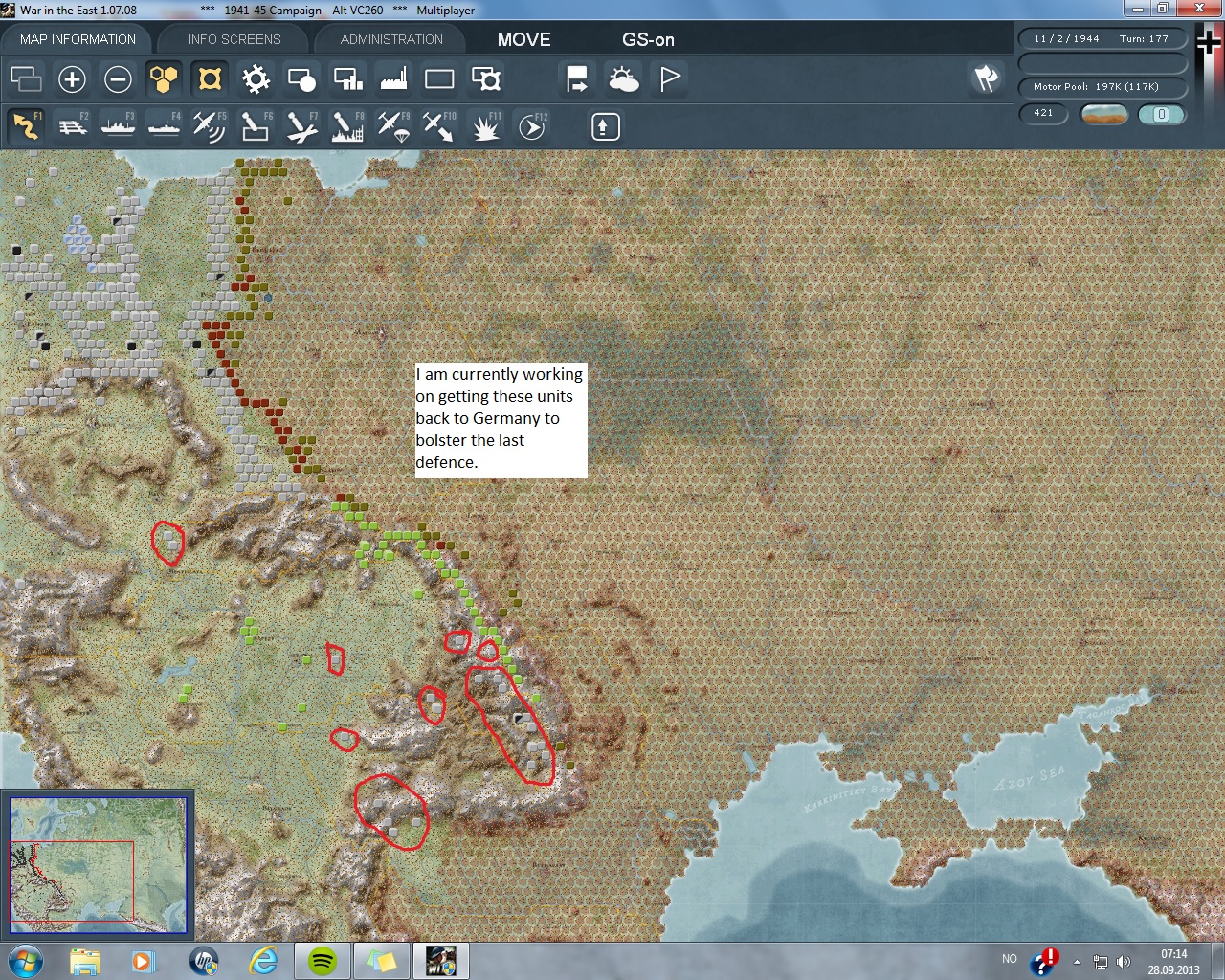Toggle the highlighted hexagon grid button
Viewport: 1225px width, 980px height.
point(164,79)
